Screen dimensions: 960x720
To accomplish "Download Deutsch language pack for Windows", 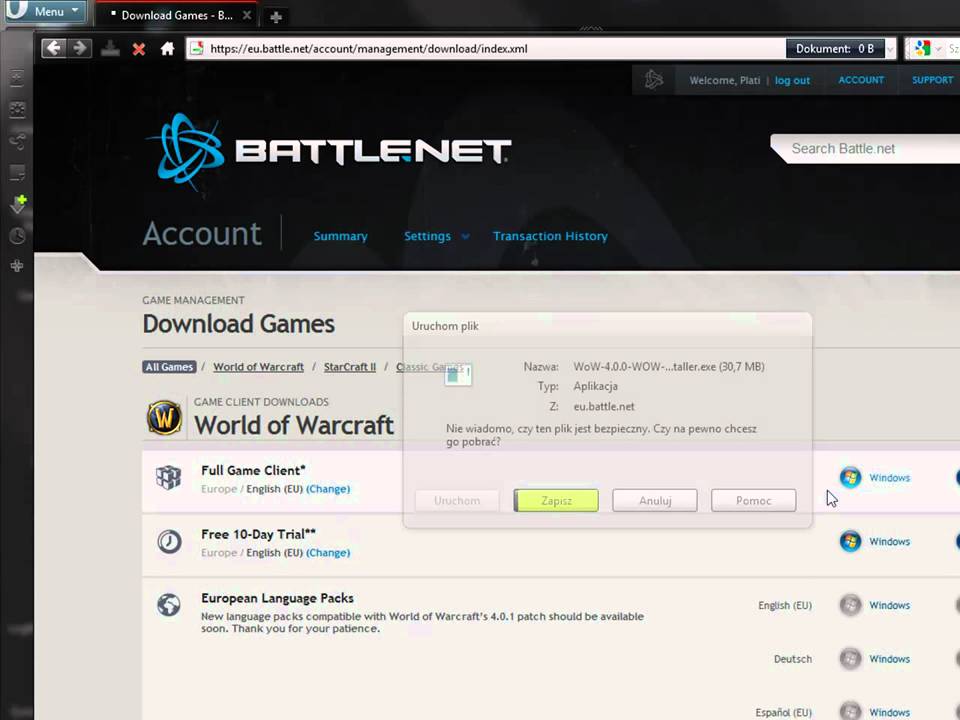I will pos(874,659).
